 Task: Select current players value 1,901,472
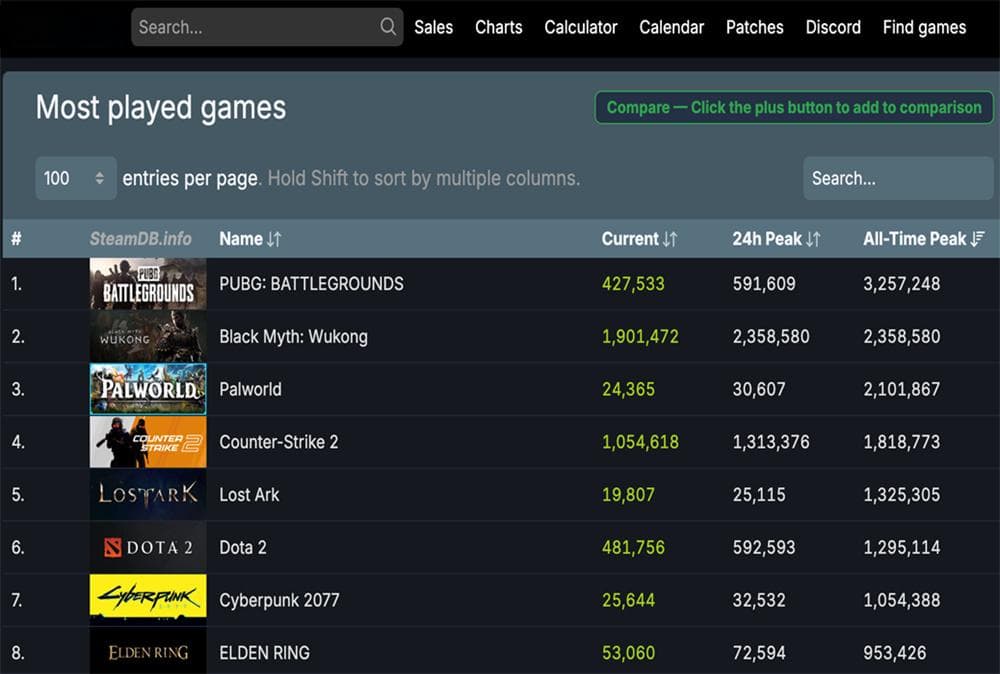click(x=640, y=337)
